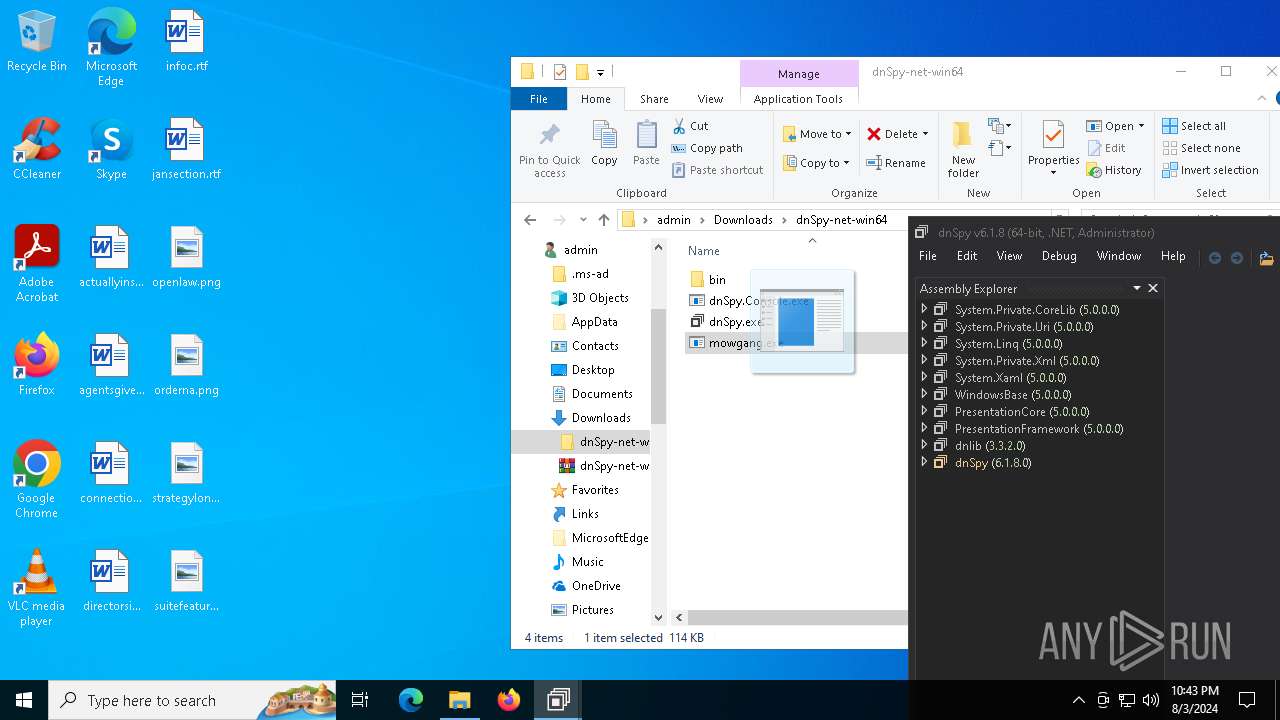This screenshot has width=1280, height=720.
Task: Click the file list horizontal scrollbar
Action: [x=798, y=618]
